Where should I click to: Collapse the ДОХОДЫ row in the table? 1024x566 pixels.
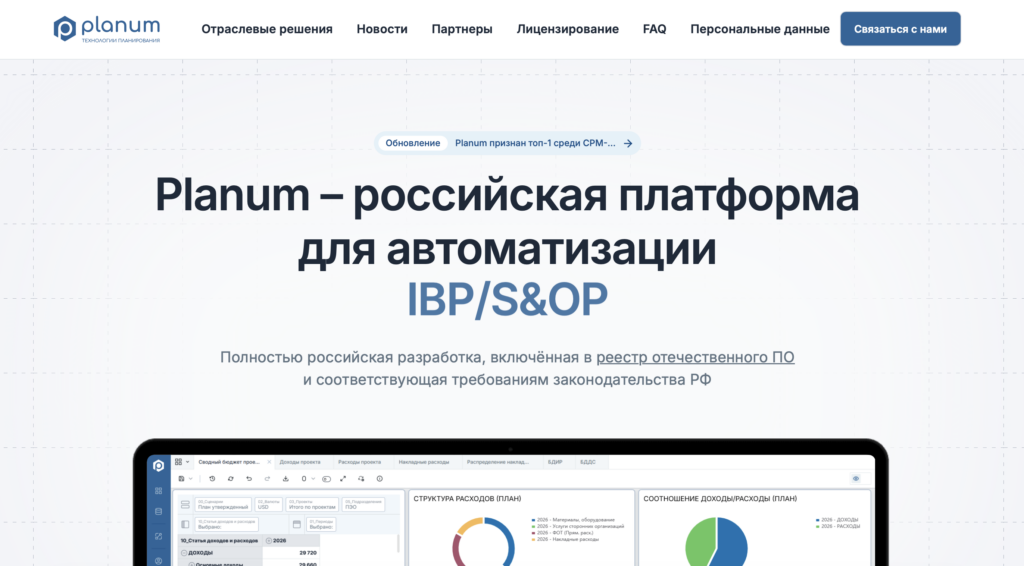184,552
